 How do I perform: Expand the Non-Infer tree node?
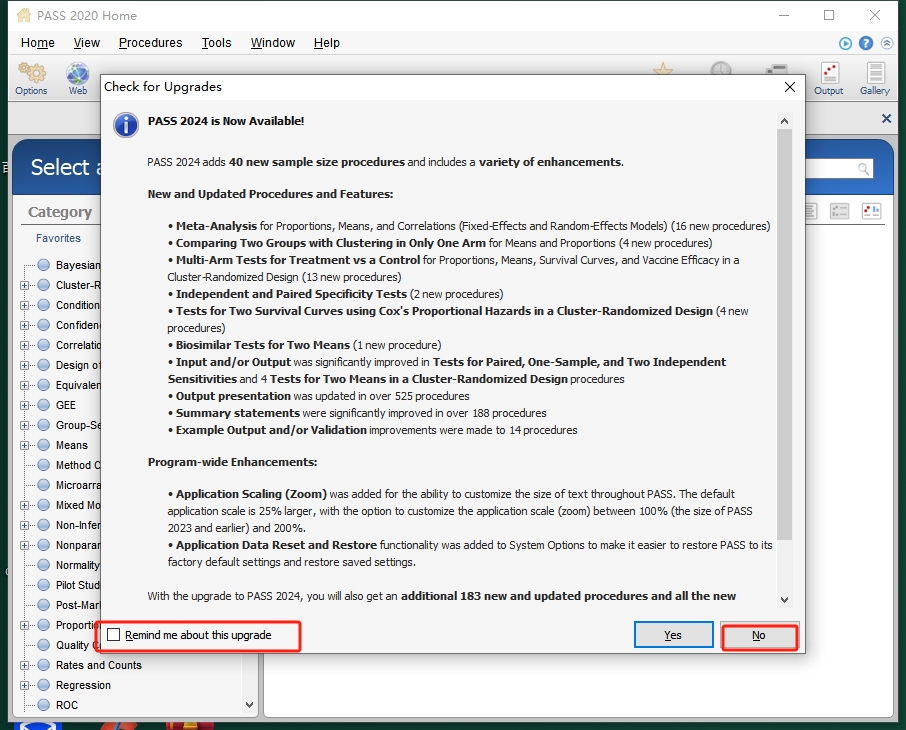coord(24,525)
